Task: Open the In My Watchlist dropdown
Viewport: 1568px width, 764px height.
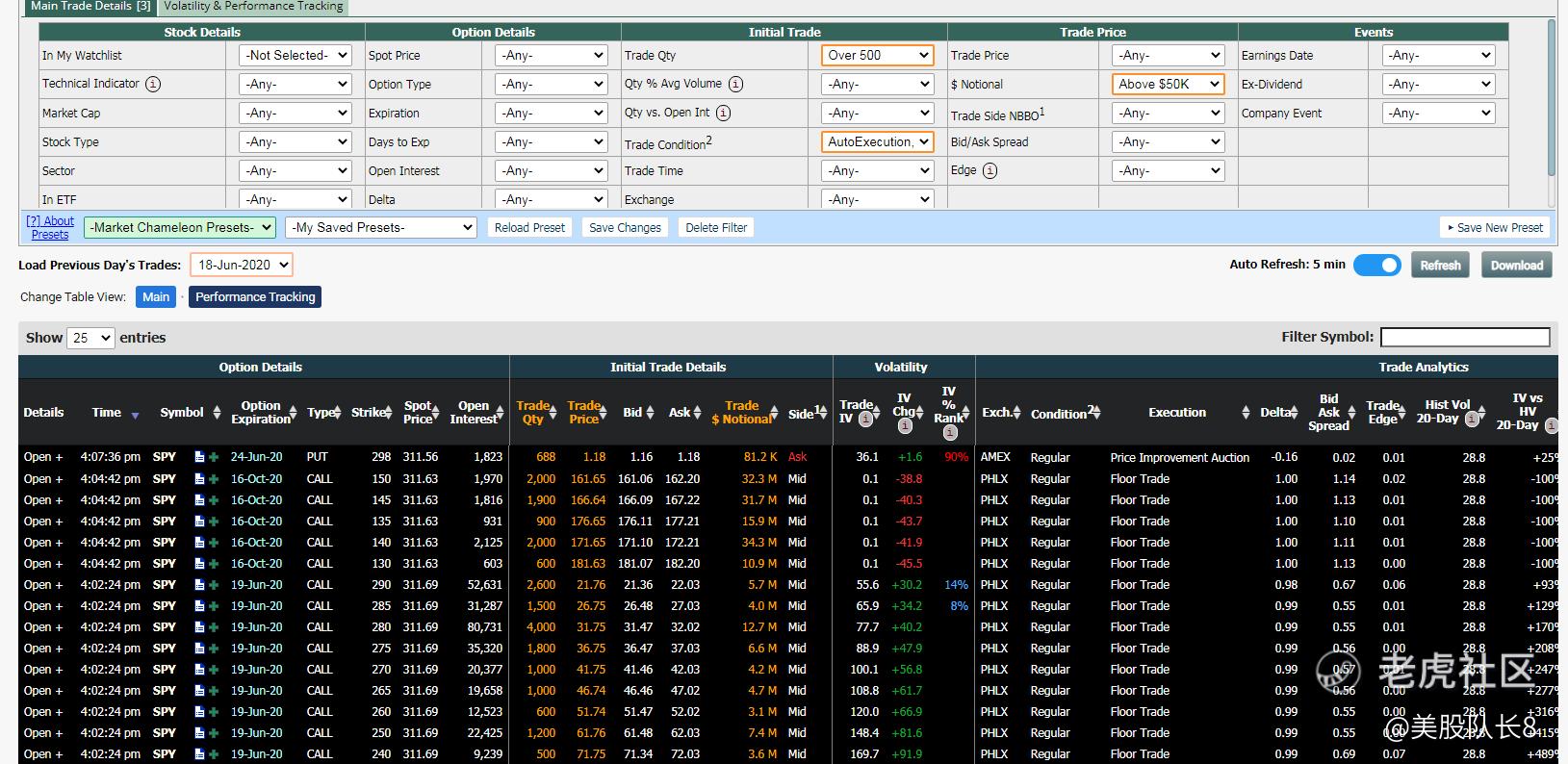Action: 295,55
